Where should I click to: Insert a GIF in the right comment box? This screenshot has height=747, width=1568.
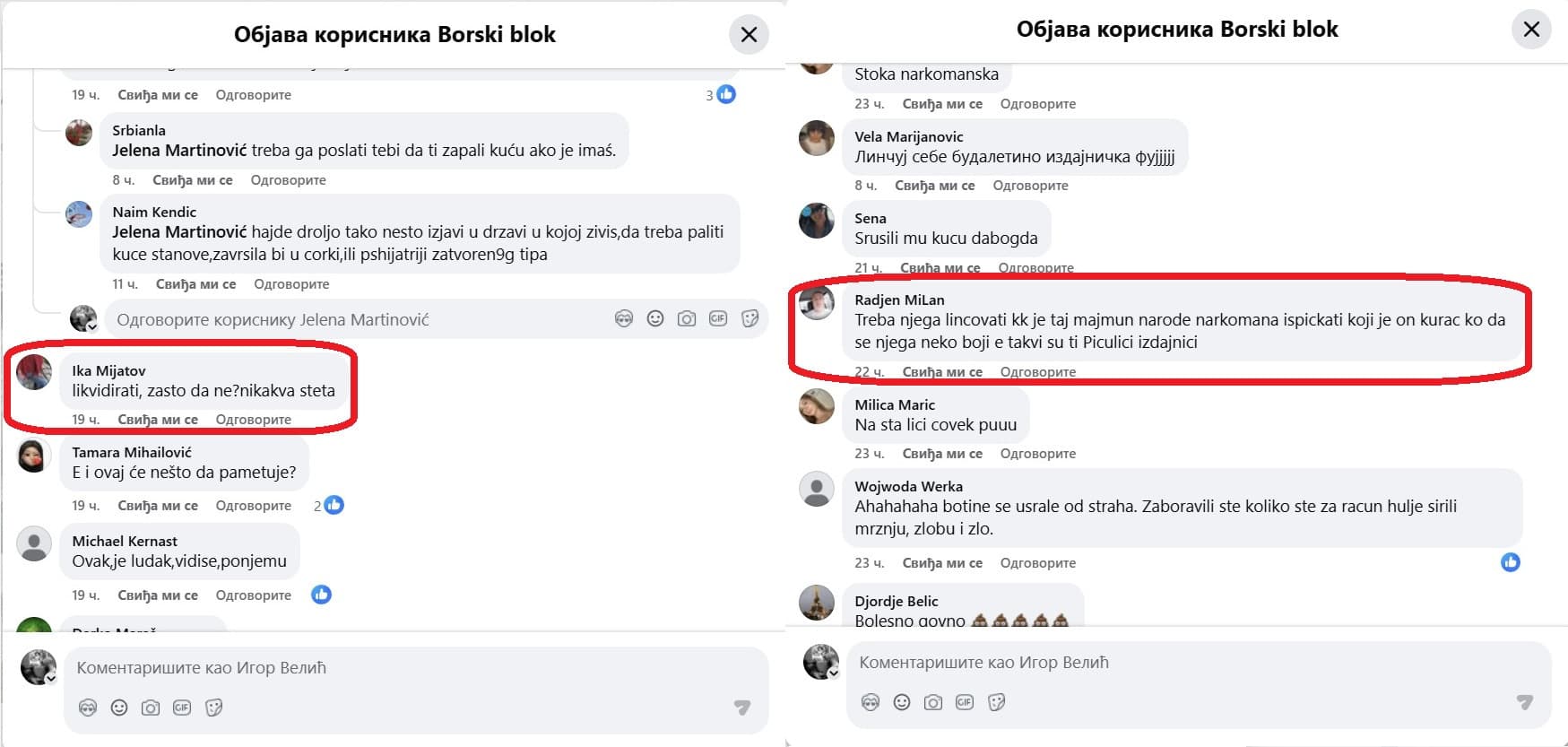pyautogui.click(x=965, y=701)
